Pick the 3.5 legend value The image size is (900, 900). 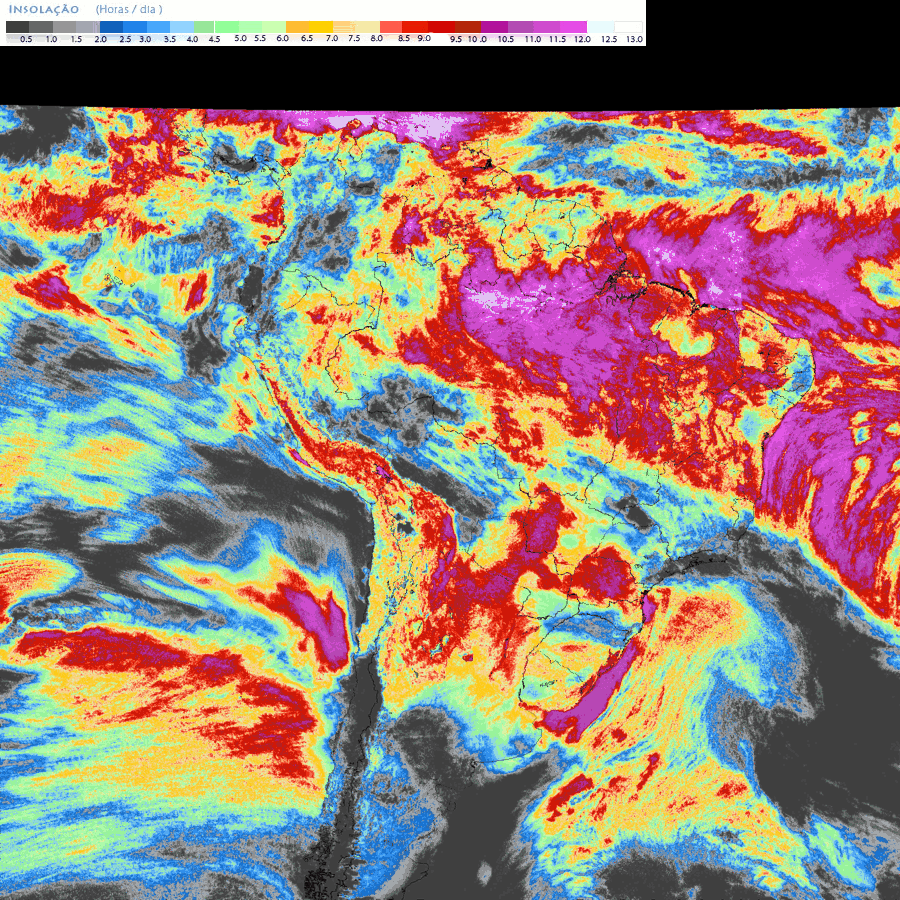[170, 40]
